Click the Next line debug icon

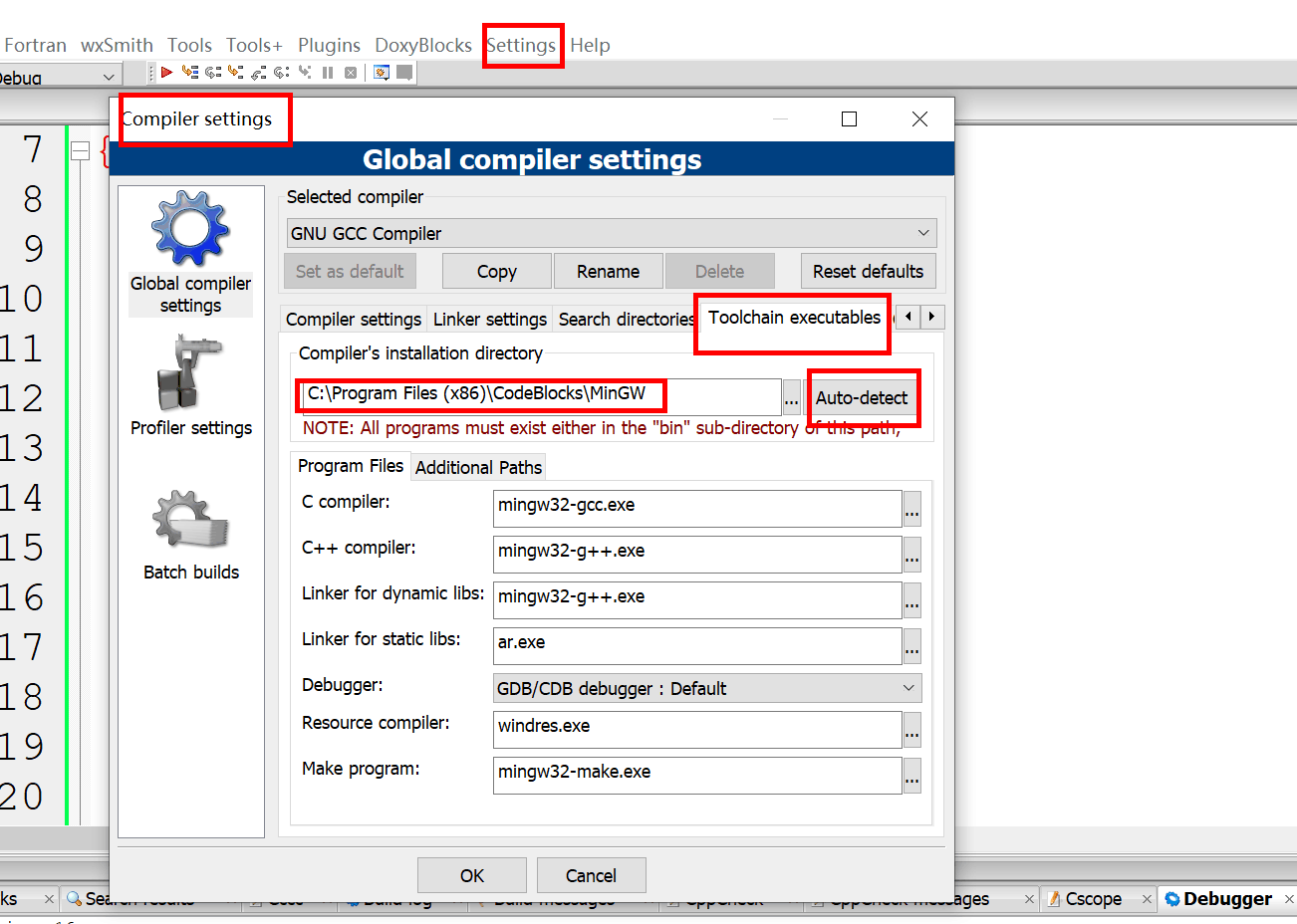(213, 72)
